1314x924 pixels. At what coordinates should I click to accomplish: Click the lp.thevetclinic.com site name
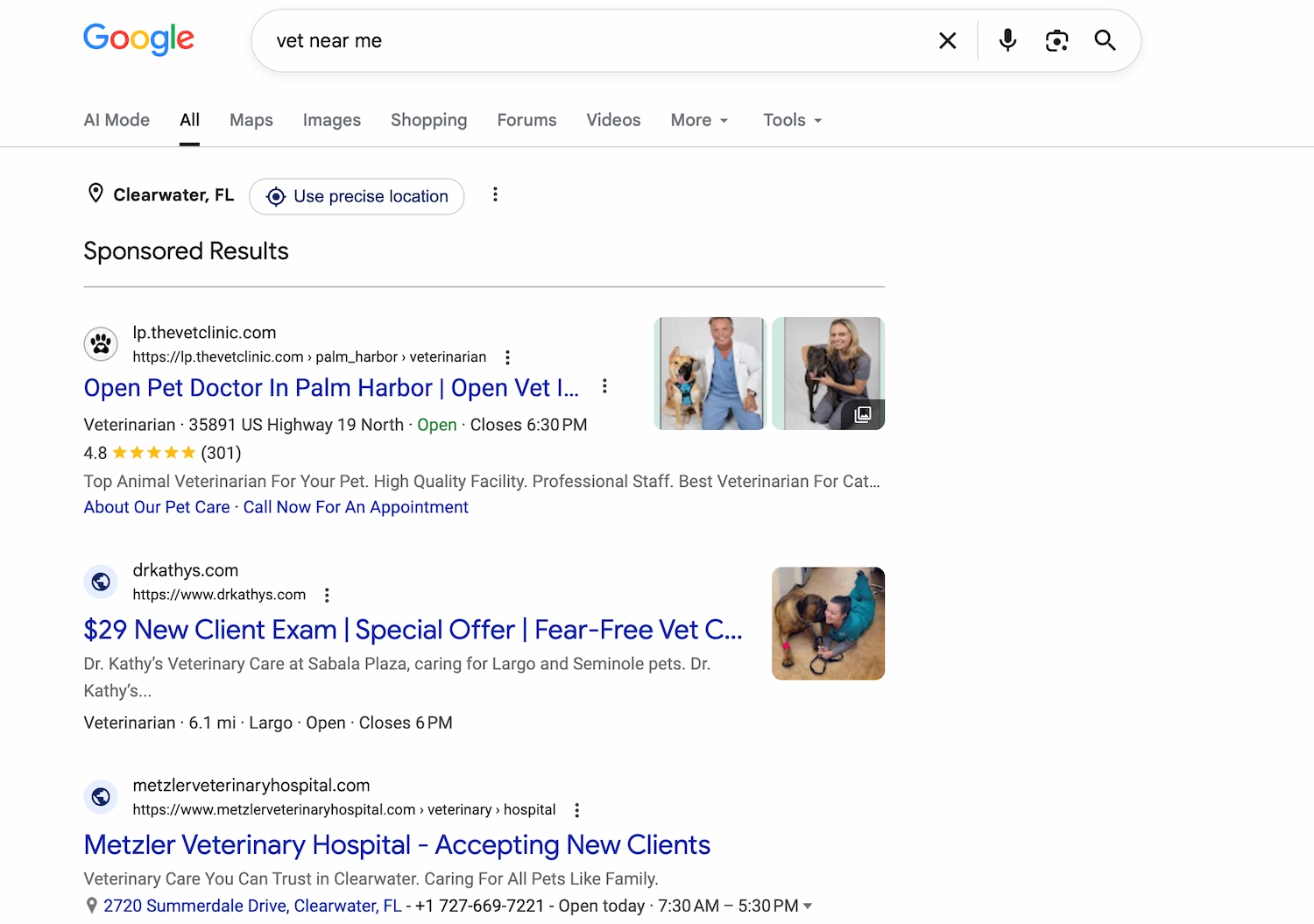pos(204,333)
